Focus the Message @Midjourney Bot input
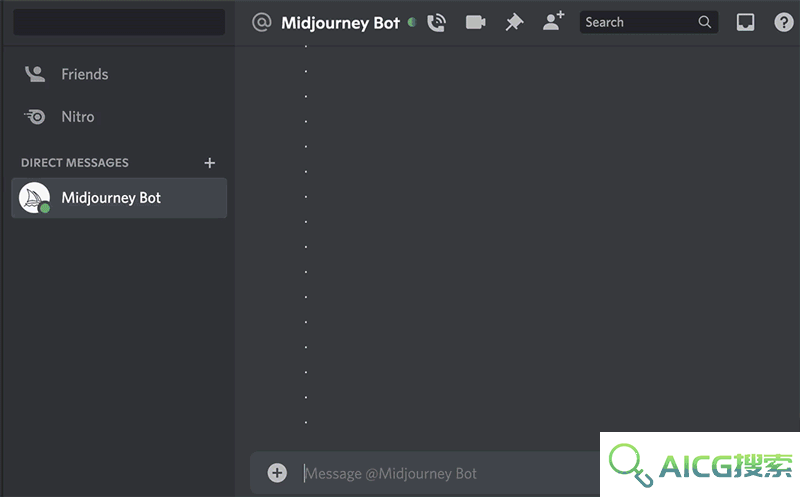The width and height of the screenshot is (800, 497). click(449, 474)
